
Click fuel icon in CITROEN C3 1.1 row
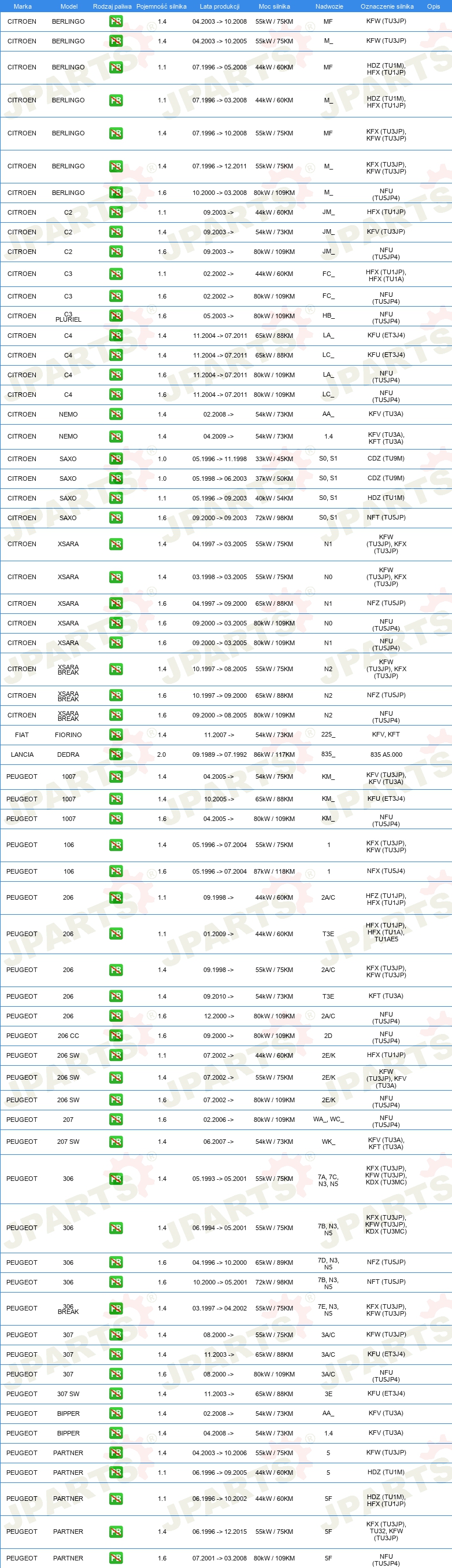click(116, 274)
